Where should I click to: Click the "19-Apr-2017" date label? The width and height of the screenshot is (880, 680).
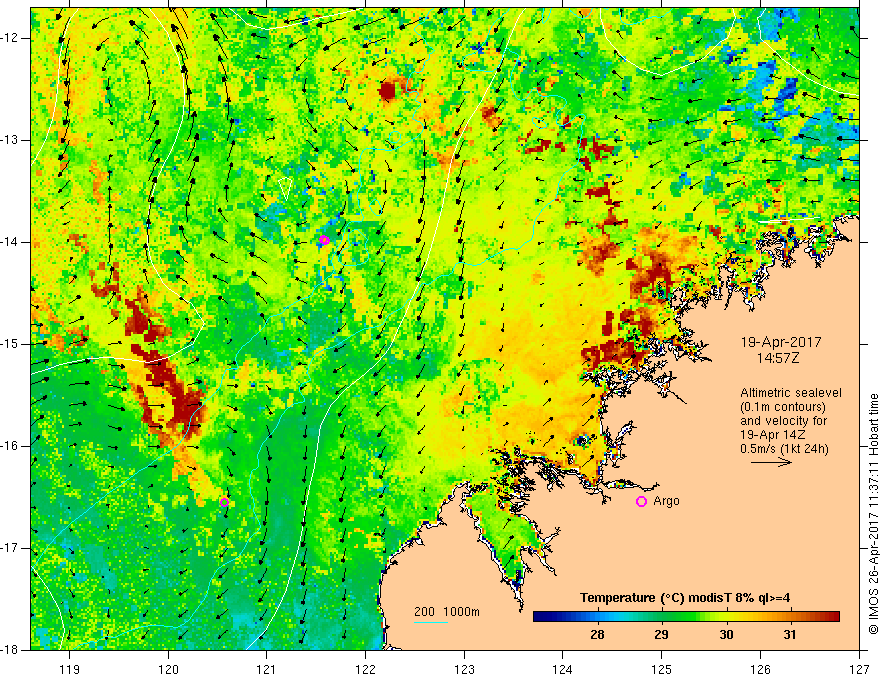pos(781,342)
